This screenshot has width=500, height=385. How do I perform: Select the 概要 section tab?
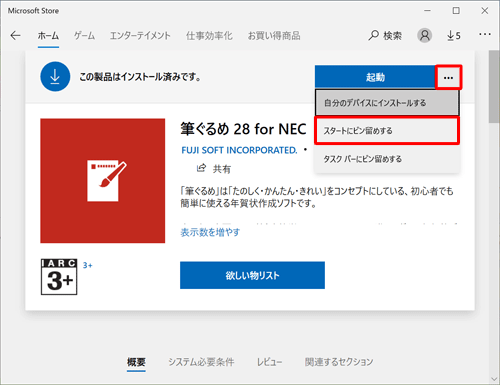[136, 362]
